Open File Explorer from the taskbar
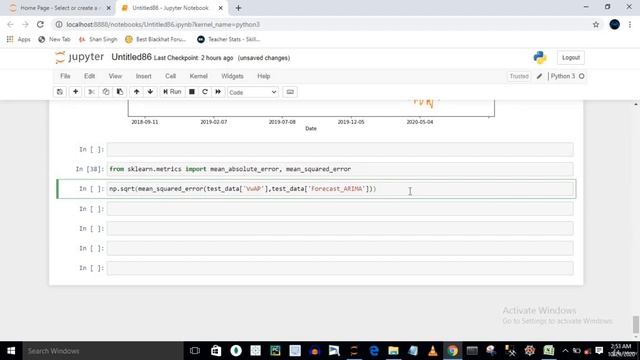640x360 pixels. coord(393,351)
